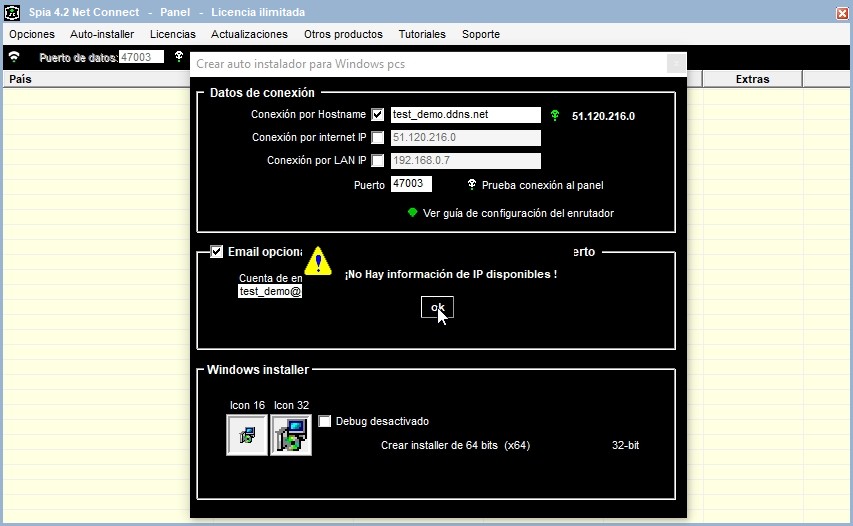This screenshot has width=853, height=526.
Task: Click the yellow warning icon in the message
Action: (318, 261)
